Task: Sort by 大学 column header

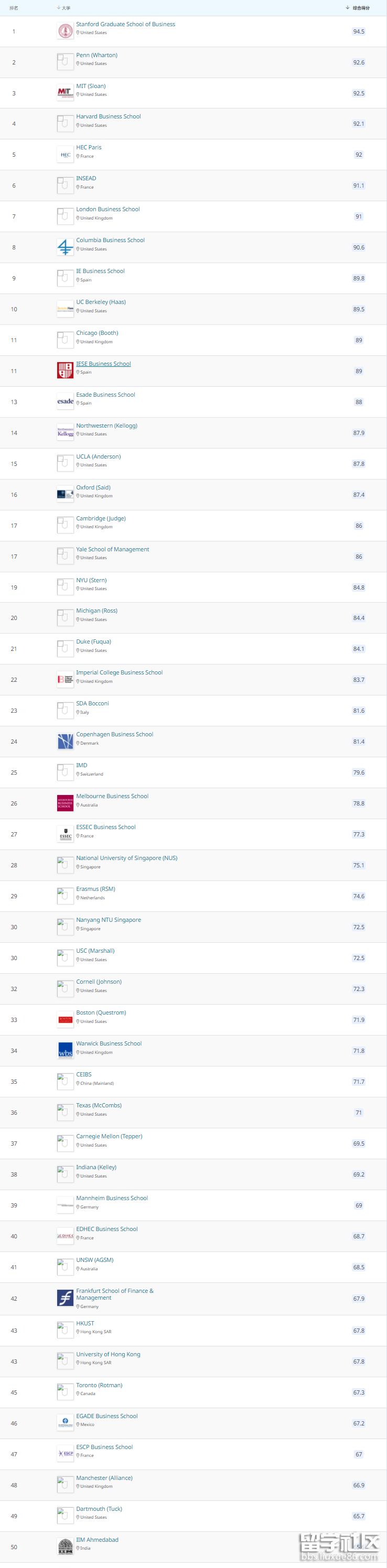Action: [x=64, y=8]
